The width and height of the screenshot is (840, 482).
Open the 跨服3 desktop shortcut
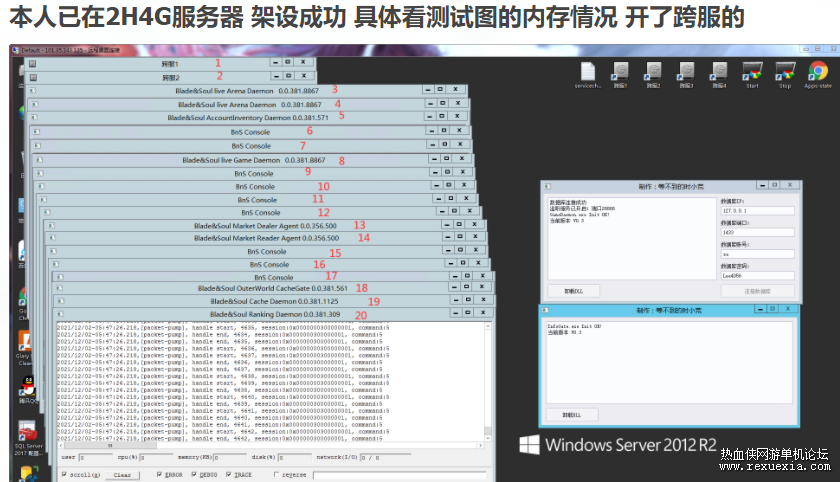point(686,75)
